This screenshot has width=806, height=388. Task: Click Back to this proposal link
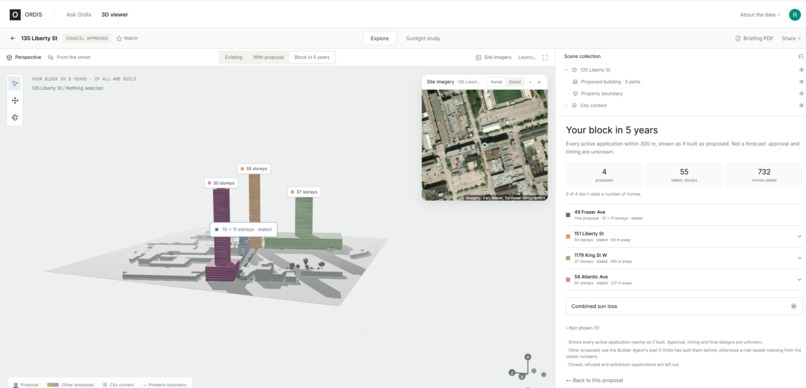click(594, 380)
